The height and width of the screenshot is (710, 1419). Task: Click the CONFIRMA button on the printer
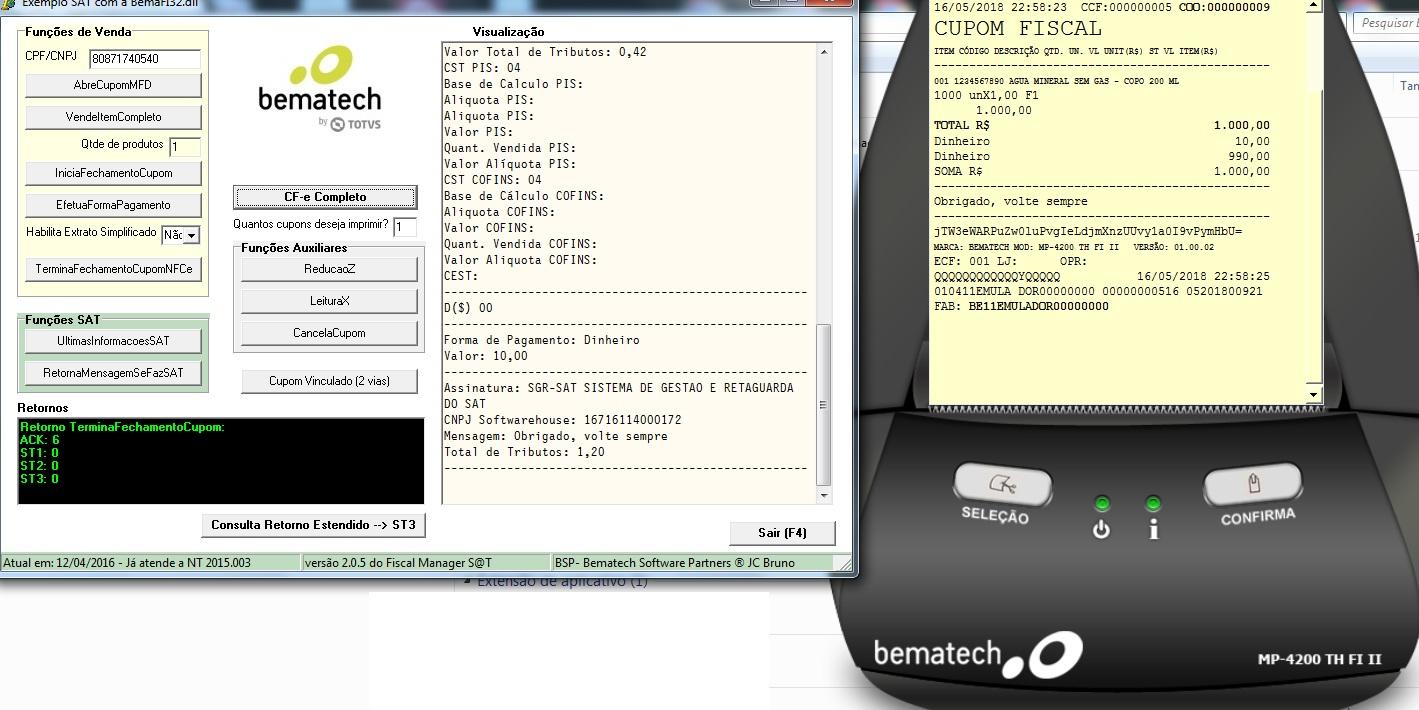pos(1253,486)
